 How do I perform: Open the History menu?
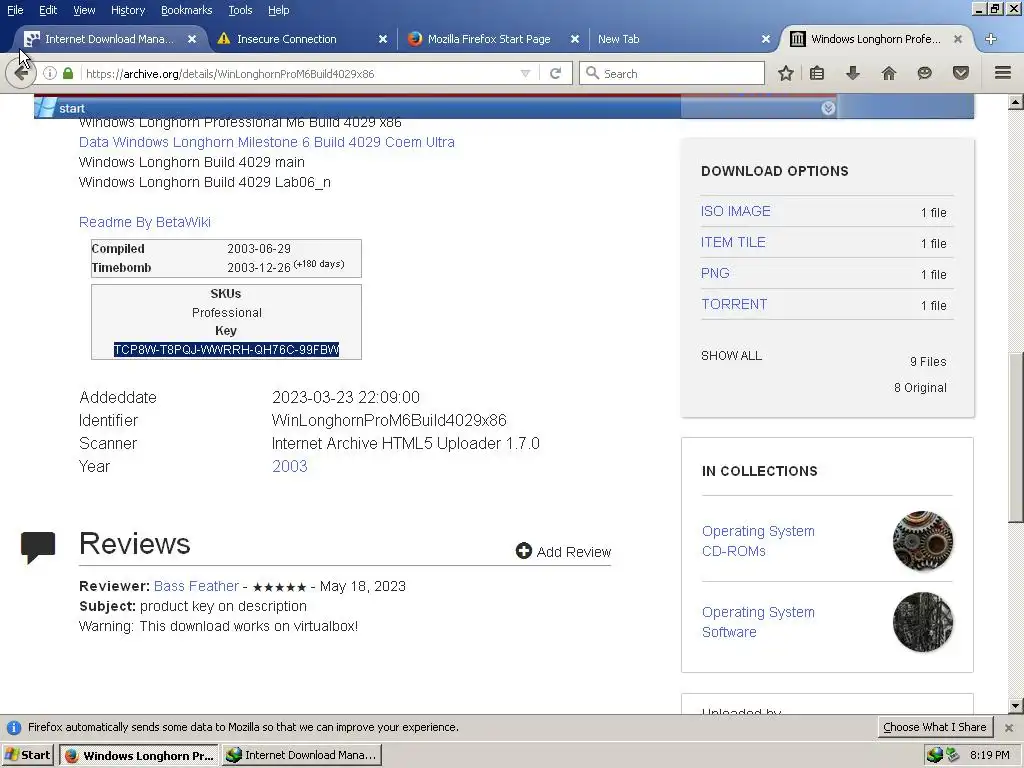127,10
